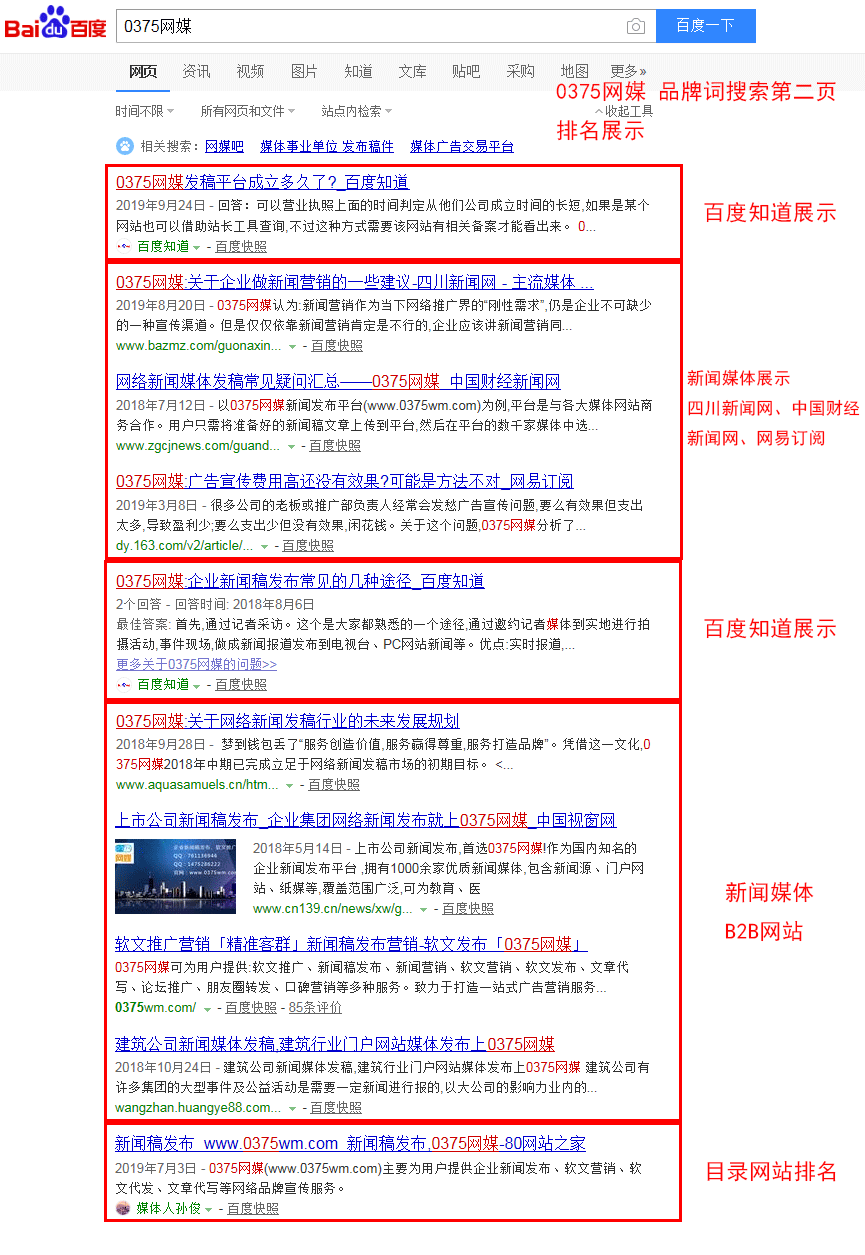Open 网易订阅 广告宣传费用高 result
Viewport: 865px width, 1255px height.
click(x=345, y=482)
